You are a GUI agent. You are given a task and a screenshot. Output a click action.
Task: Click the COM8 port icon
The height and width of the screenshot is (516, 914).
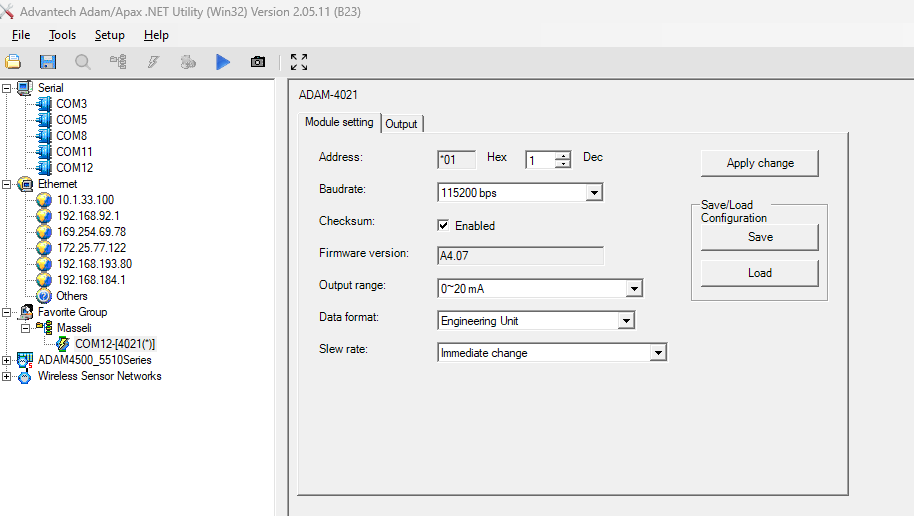tap(44, 136)
